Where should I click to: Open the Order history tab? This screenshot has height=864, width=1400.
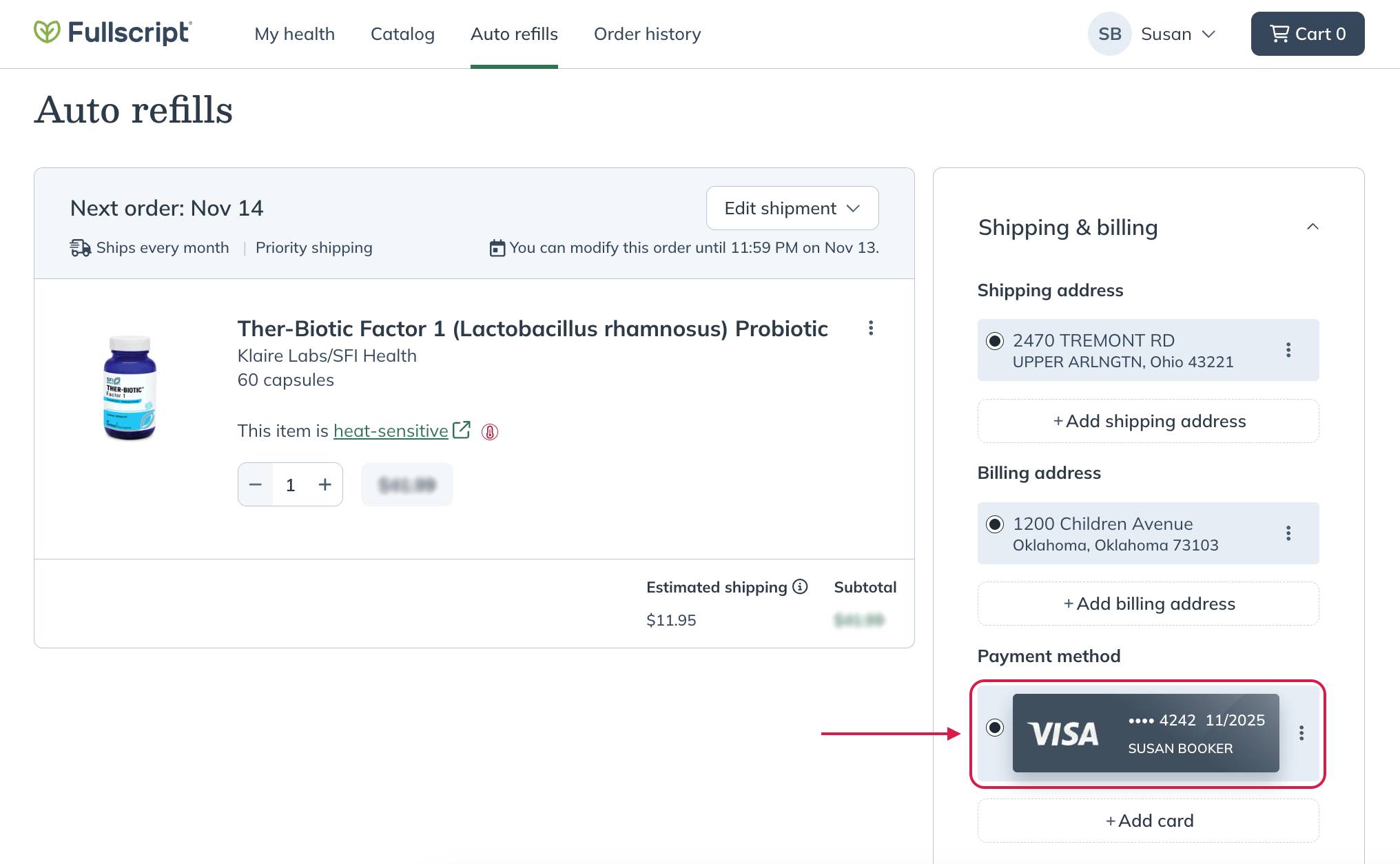[x=647, y=33]
